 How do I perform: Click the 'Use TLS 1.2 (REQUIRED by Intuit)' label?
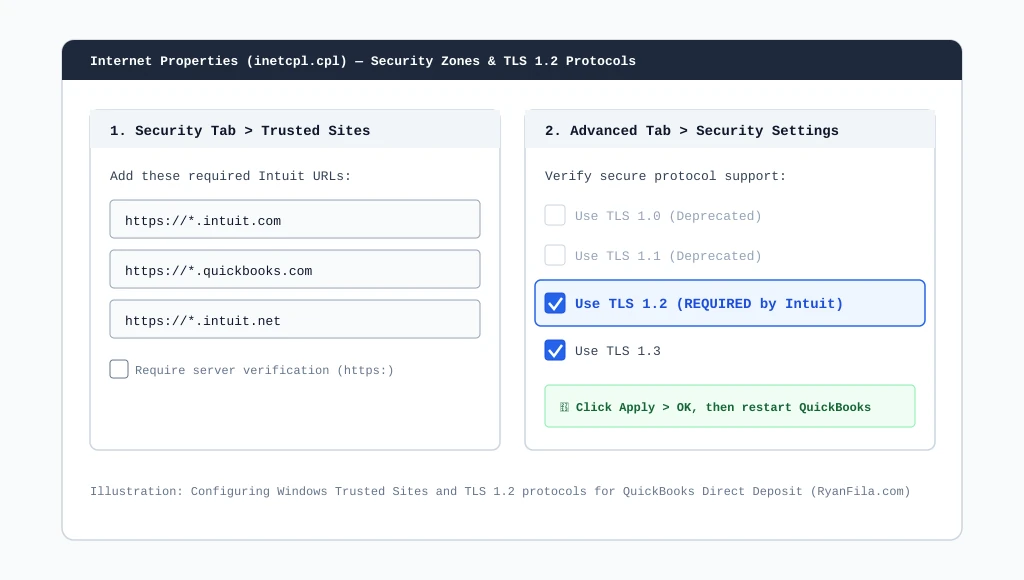click(709, 304)
